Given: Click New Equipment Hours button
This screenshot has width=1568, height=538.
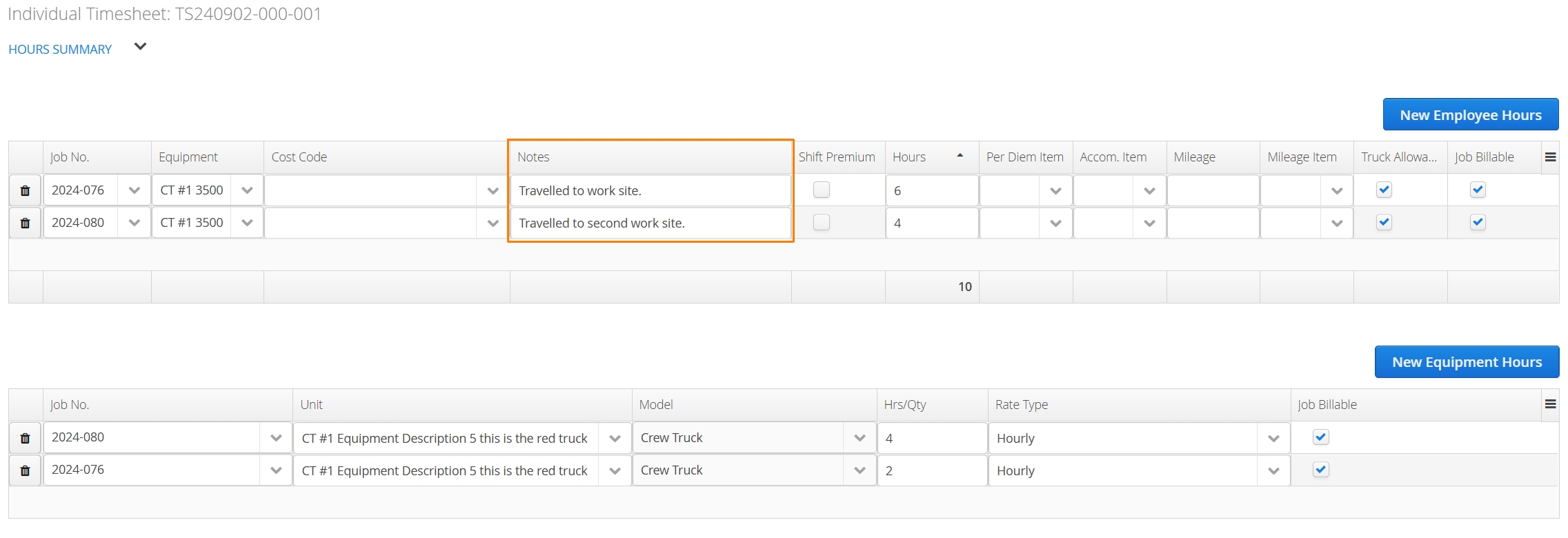Looking at the screenshot, I should point(1467,362).
